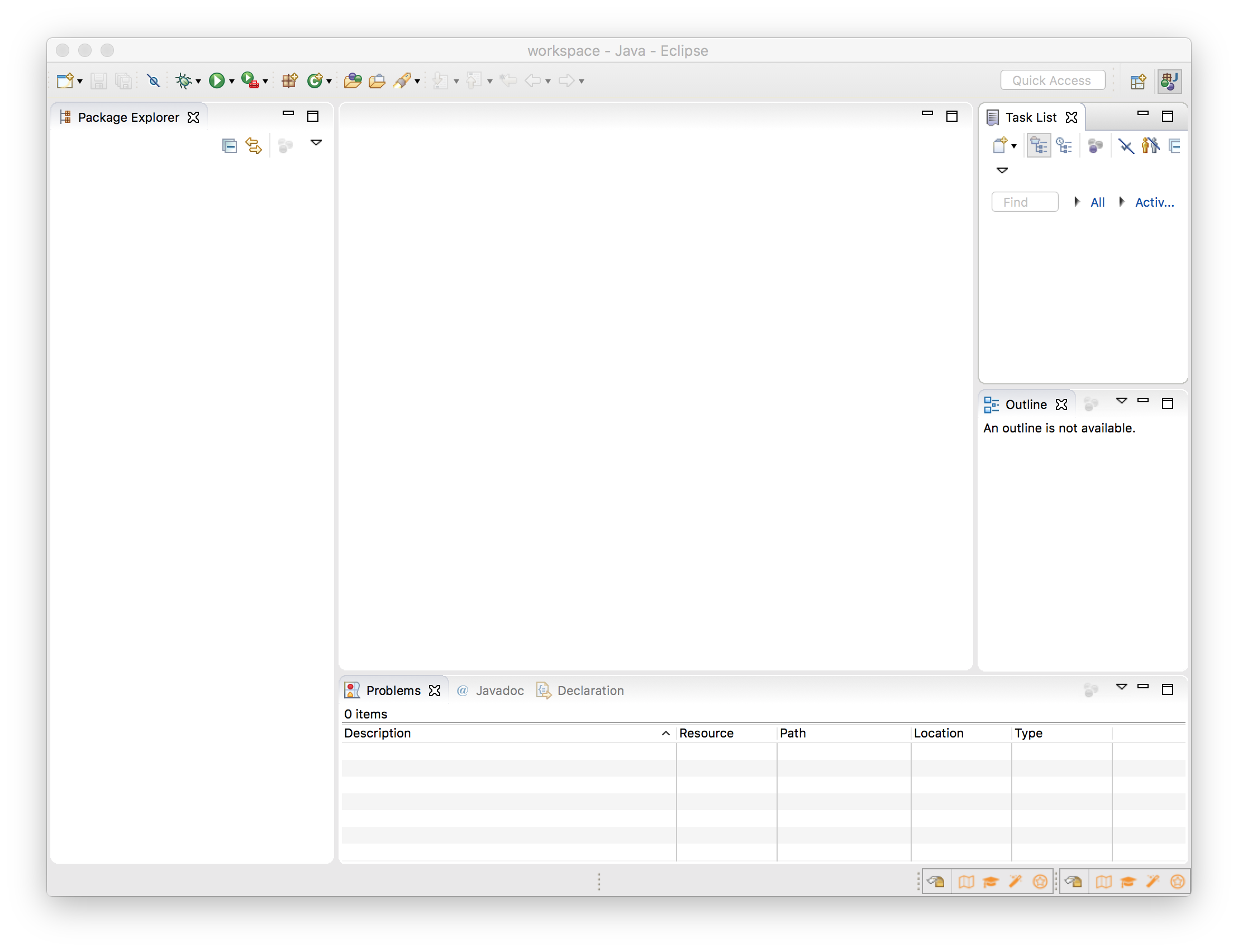Open Search with the flashlight icon
This screenshot has height=952, width=1238.
click(402, 80)
